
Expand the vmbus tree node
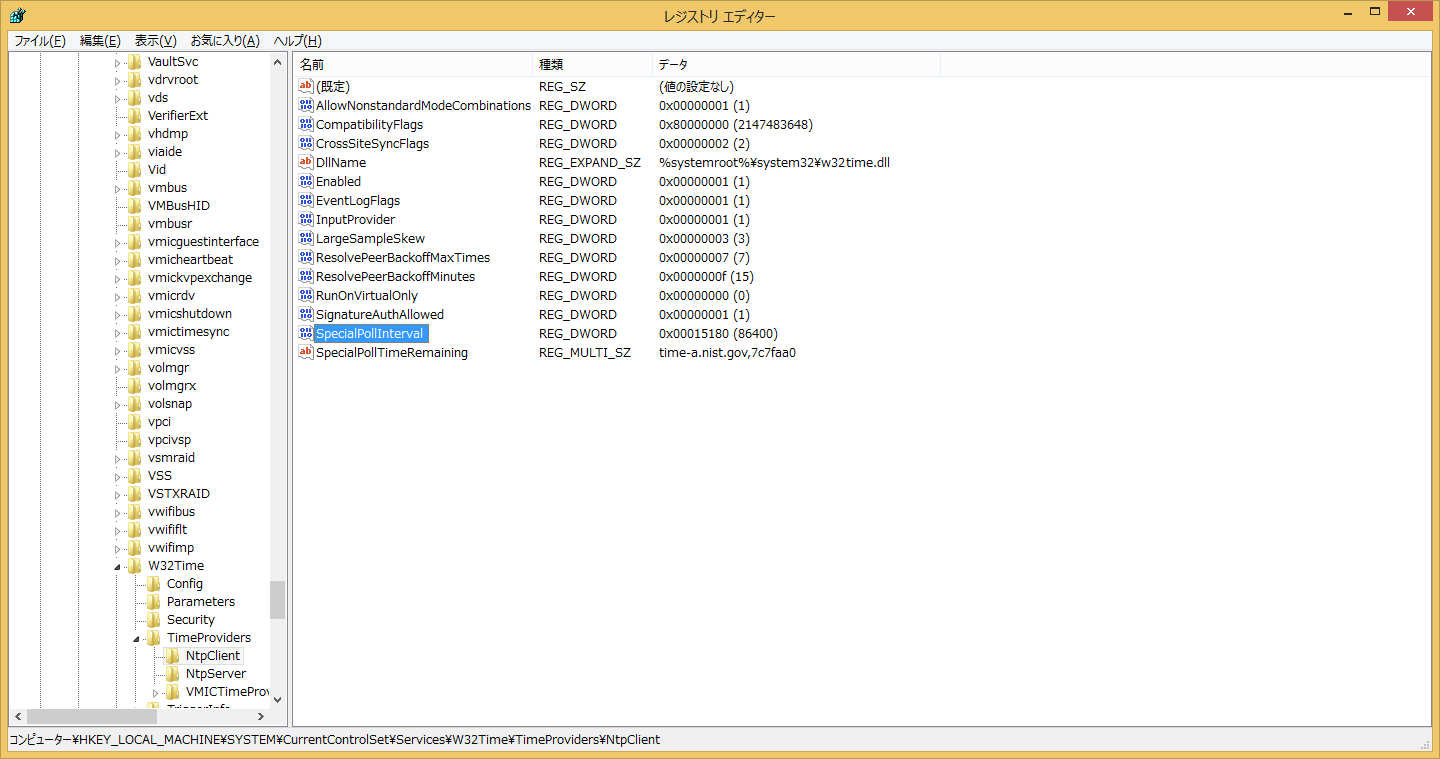(117, 188)
